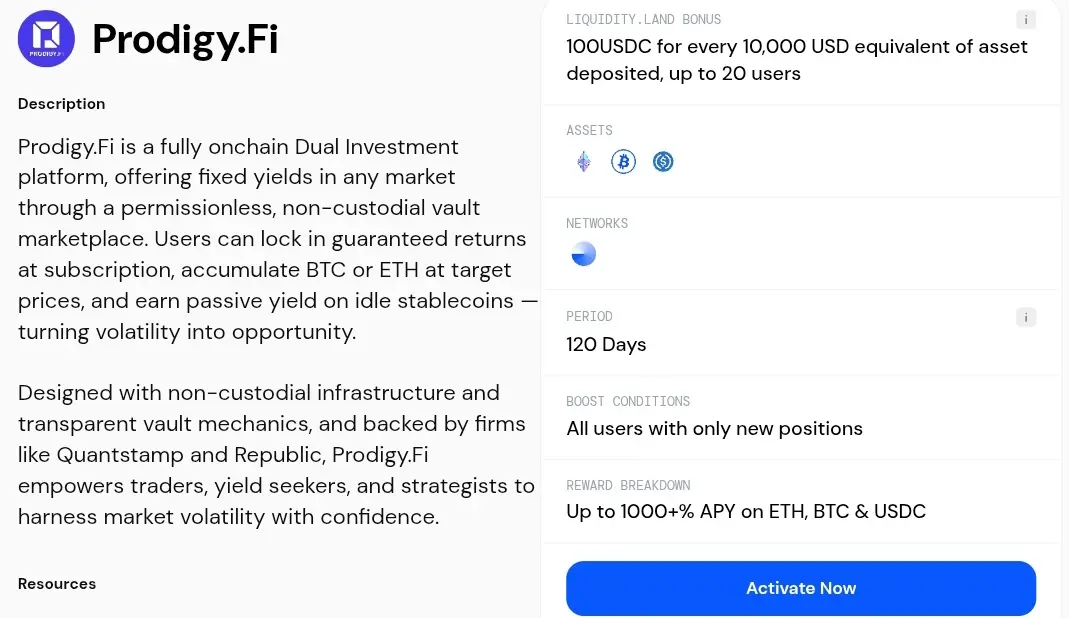Click the Bitcoin asset icon
The height and width of the screenshot is (618, 1069).
(623, 162)
